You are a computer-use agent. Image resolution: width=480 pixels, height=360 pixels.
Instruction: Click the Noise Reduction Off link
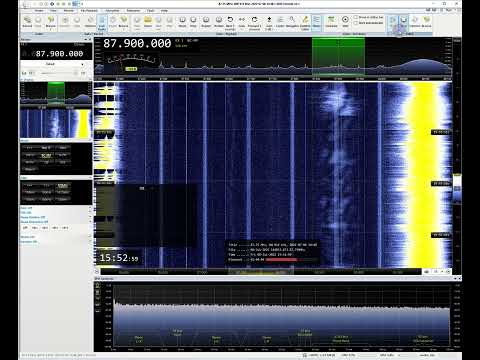34,222
